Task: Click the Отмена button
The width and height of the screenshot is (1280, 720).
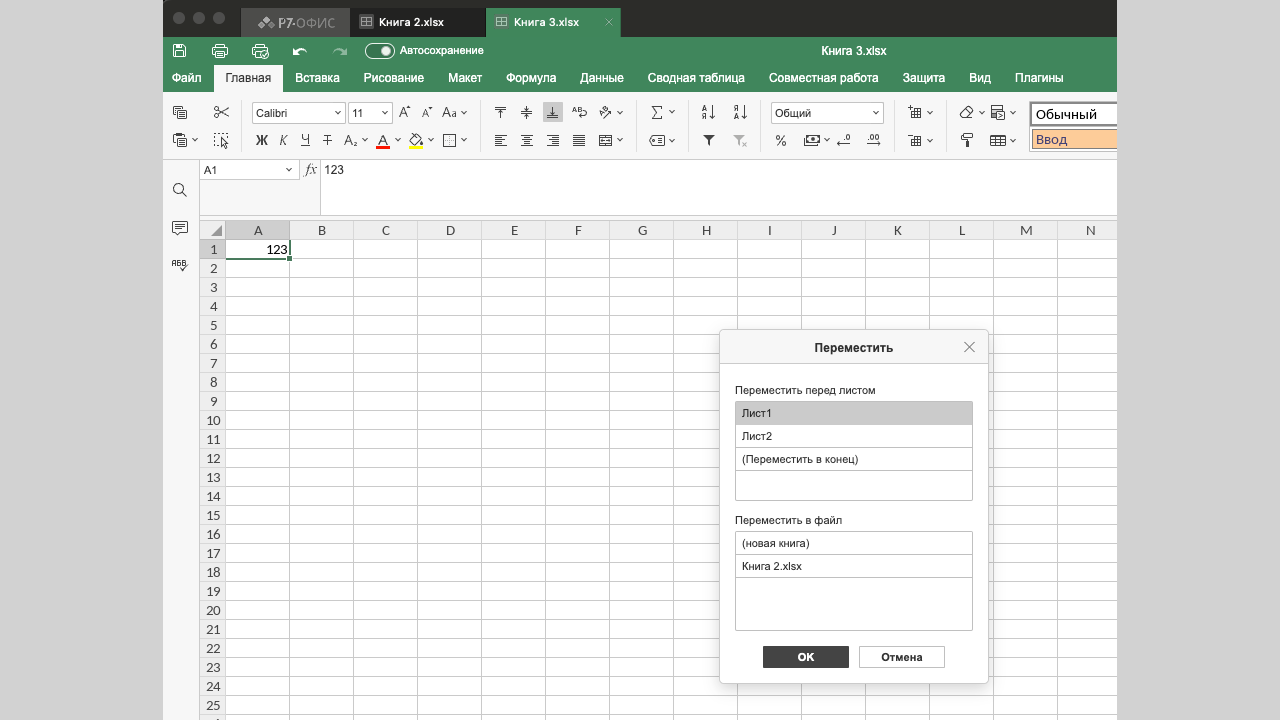Action: coord(902,657)
